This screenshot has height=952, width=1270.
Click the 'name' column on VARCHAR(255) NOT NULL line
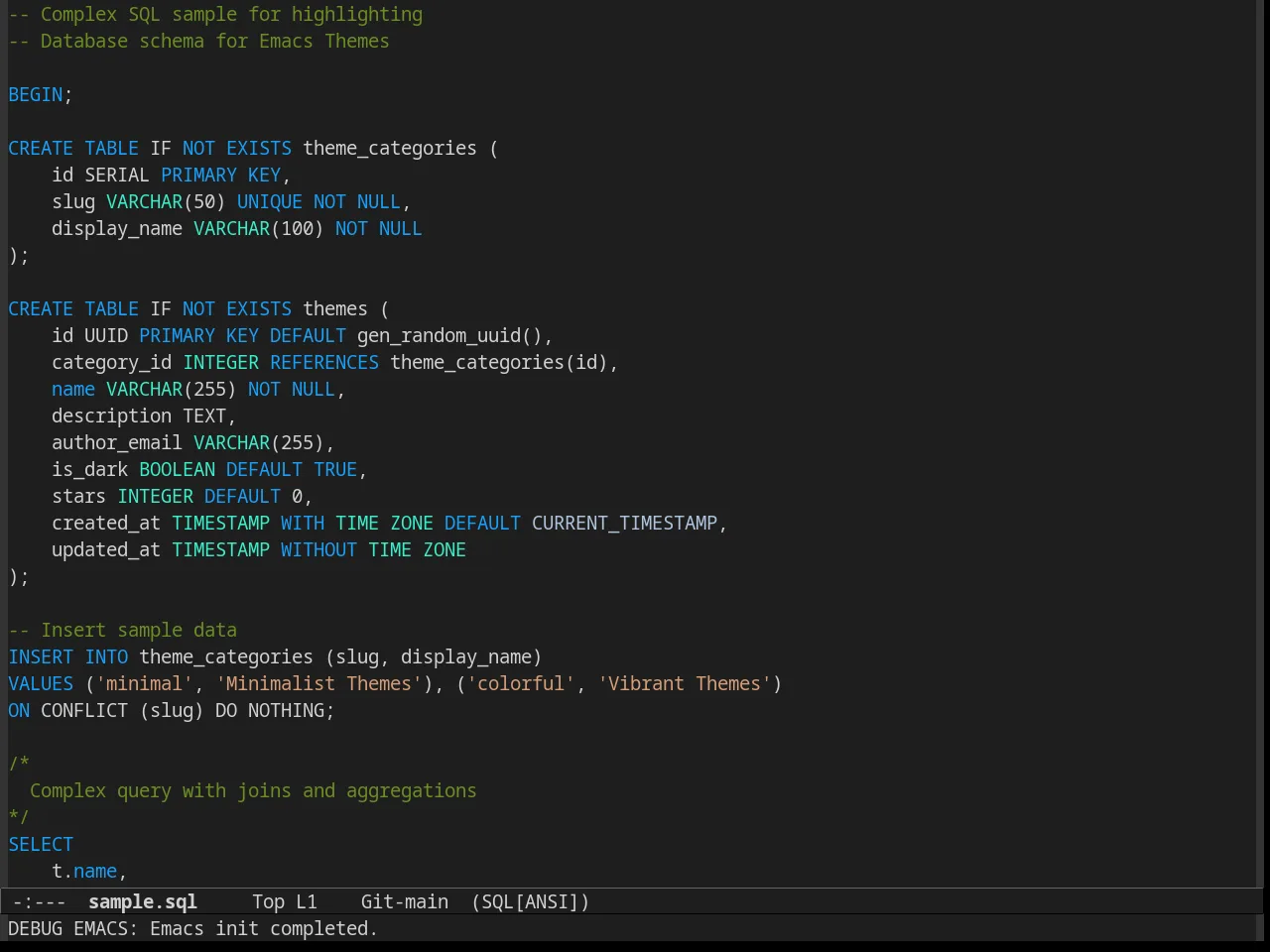(x=73, y=389)
